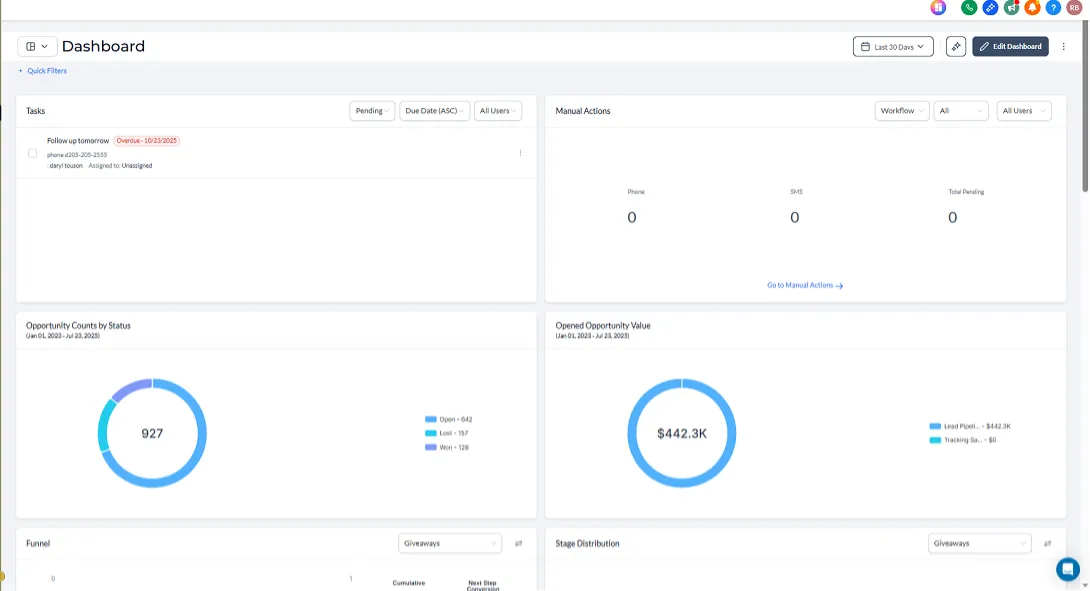1090x591 pixels.
Task: Toggle the Won series in status legend
Action: [447, 447]
